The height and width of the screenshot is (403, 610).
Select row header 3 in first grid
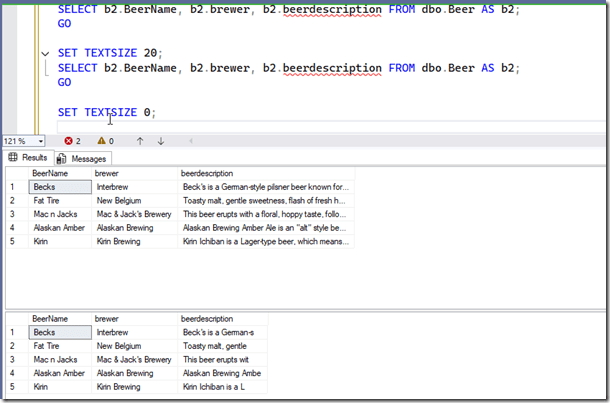(x=17, y=214)
